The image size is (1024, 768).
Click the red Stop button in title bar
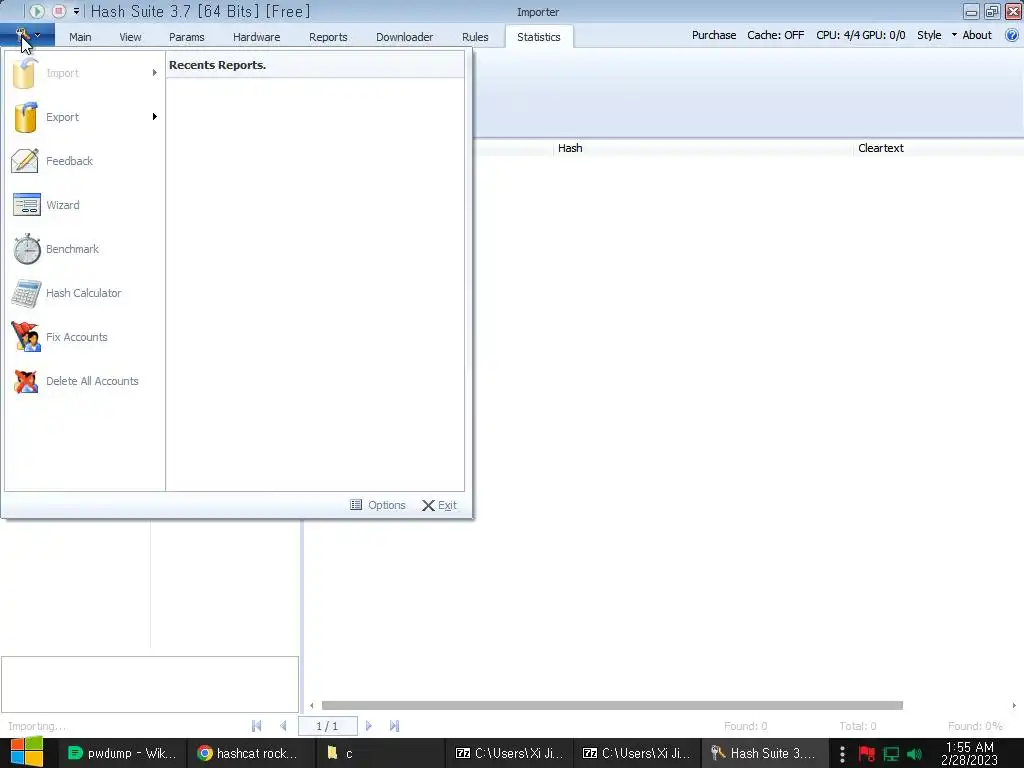59,11
